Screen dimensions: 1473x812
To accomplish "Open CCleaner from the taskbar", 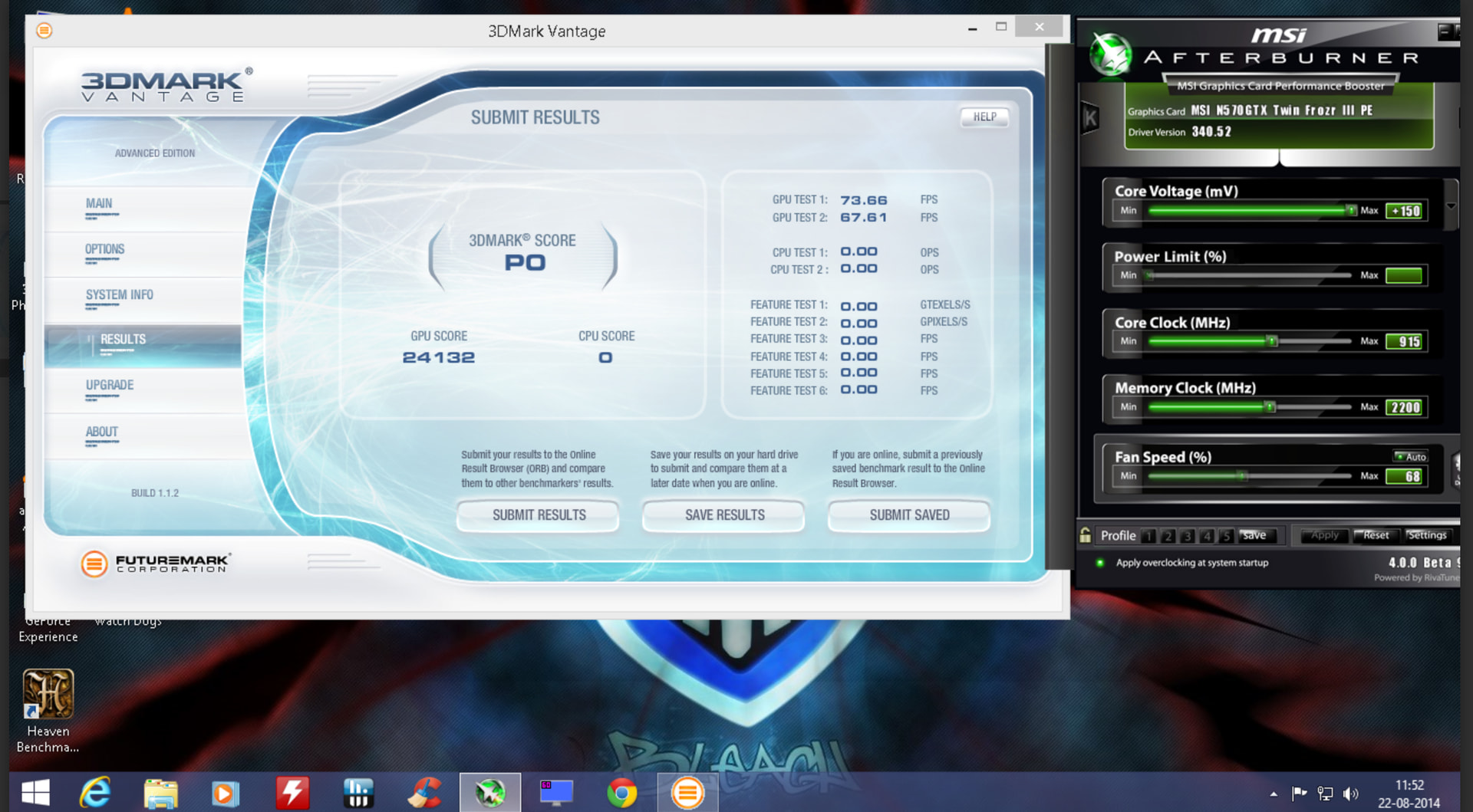I will point(424,792).
